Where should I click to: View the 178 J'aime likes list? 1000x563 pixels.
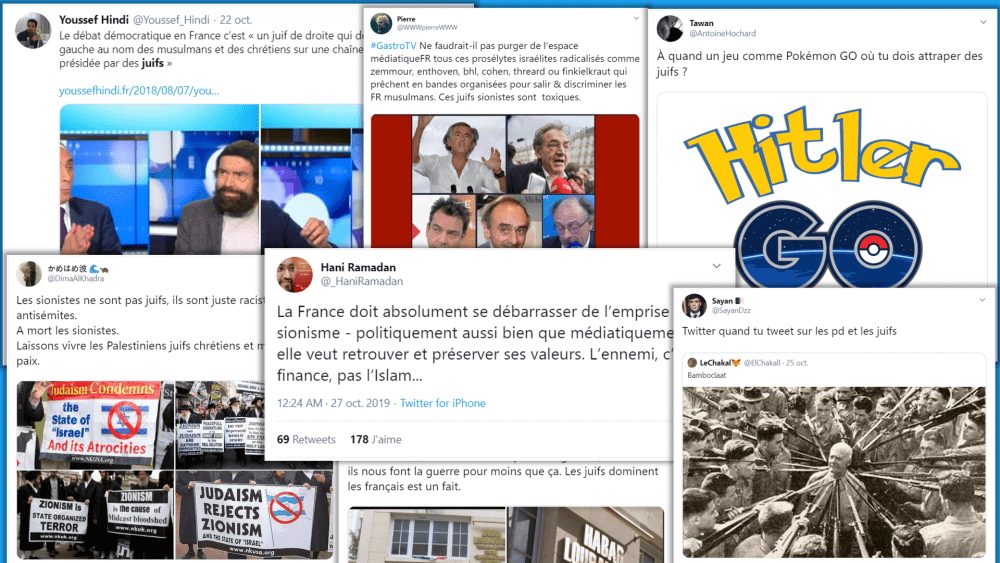tap(376, 439)
